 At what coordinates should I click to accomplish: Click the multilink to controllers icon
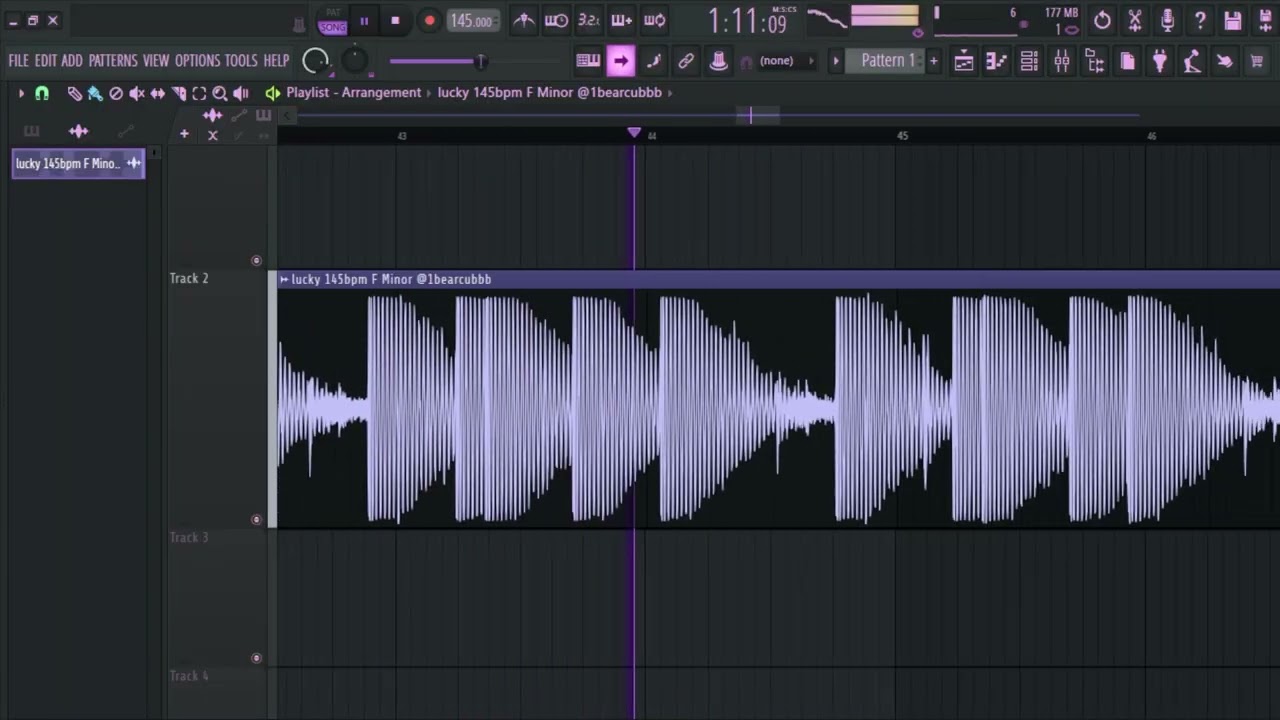(x=718, y=61)
